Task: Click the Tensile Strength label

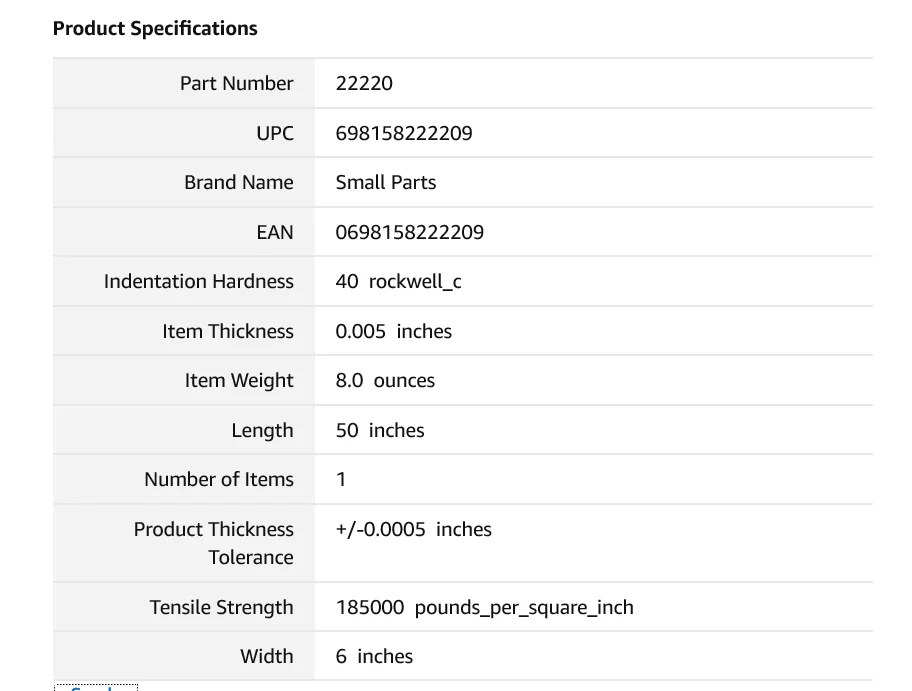Action: pos(221,607)
